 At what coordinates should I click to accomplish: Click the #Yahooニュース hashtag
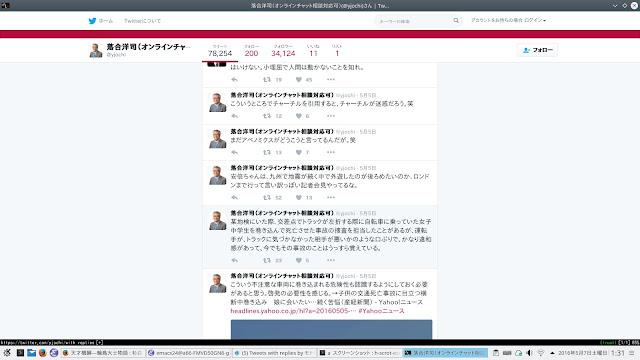click(x=382, y=311)
